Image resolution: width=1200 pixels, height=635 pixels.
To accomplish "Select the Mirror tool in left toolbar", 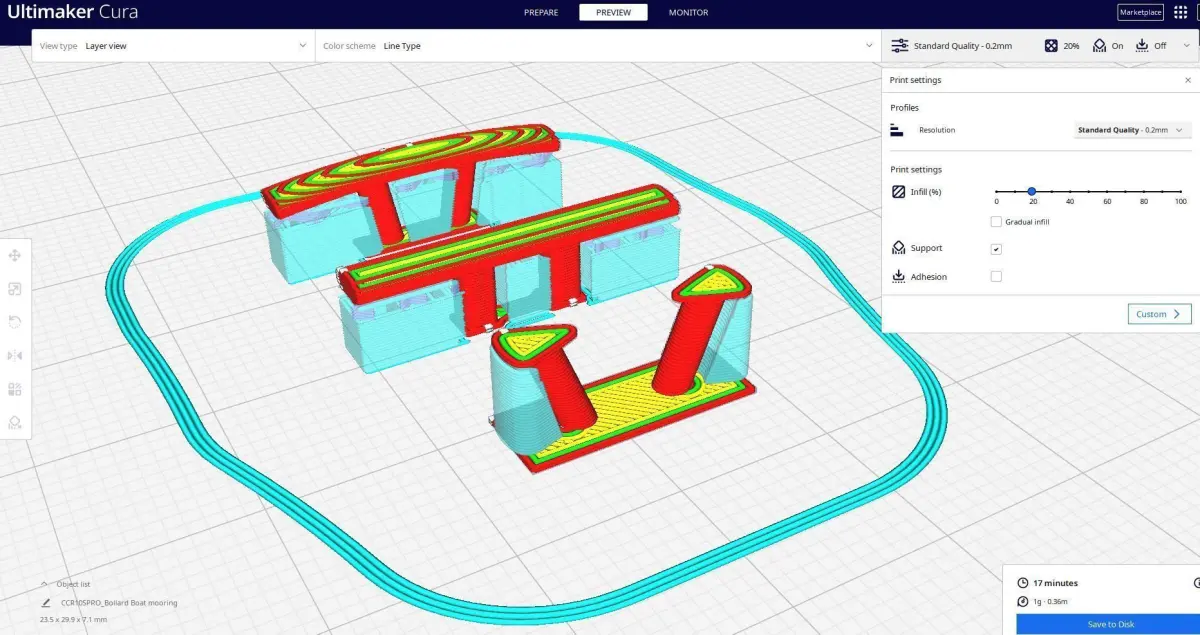I will click(x=15, y=355).
